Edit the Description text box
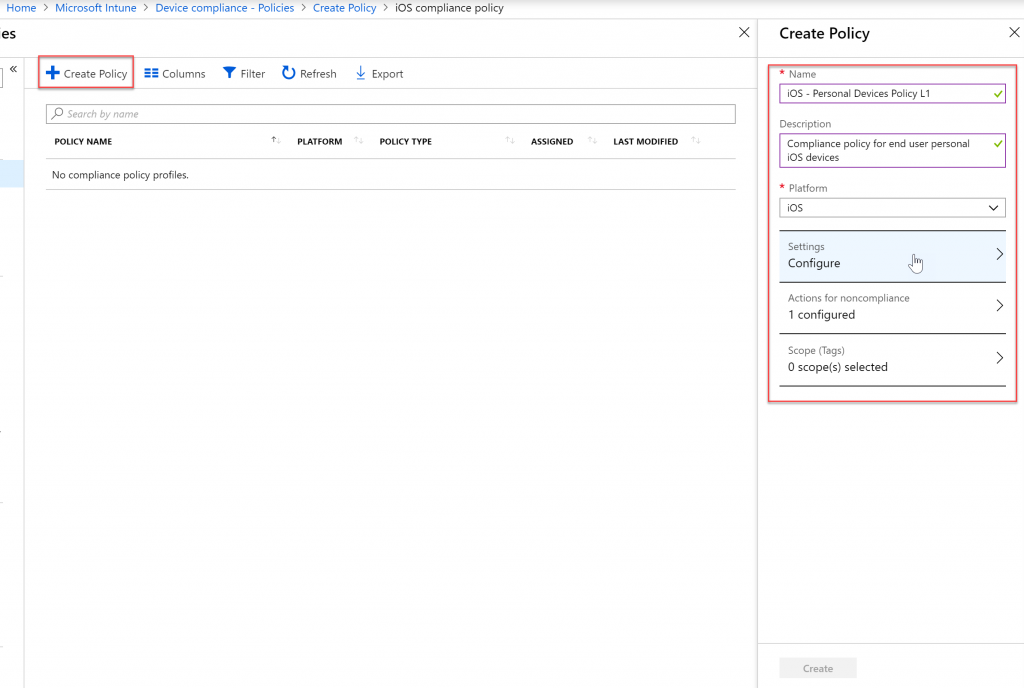 pos(892,150)
